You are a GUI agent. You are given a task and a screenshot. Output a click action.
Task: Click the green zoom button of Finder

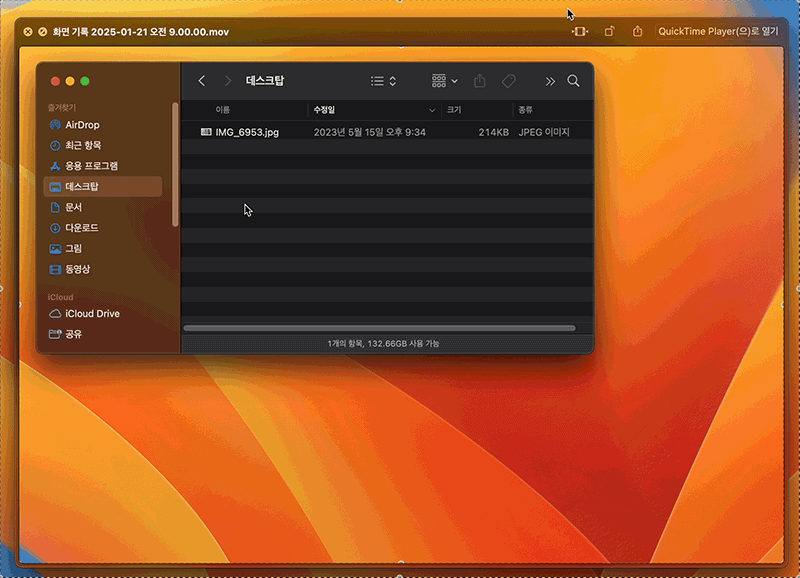pyautogui.click(x=85, y=81)
